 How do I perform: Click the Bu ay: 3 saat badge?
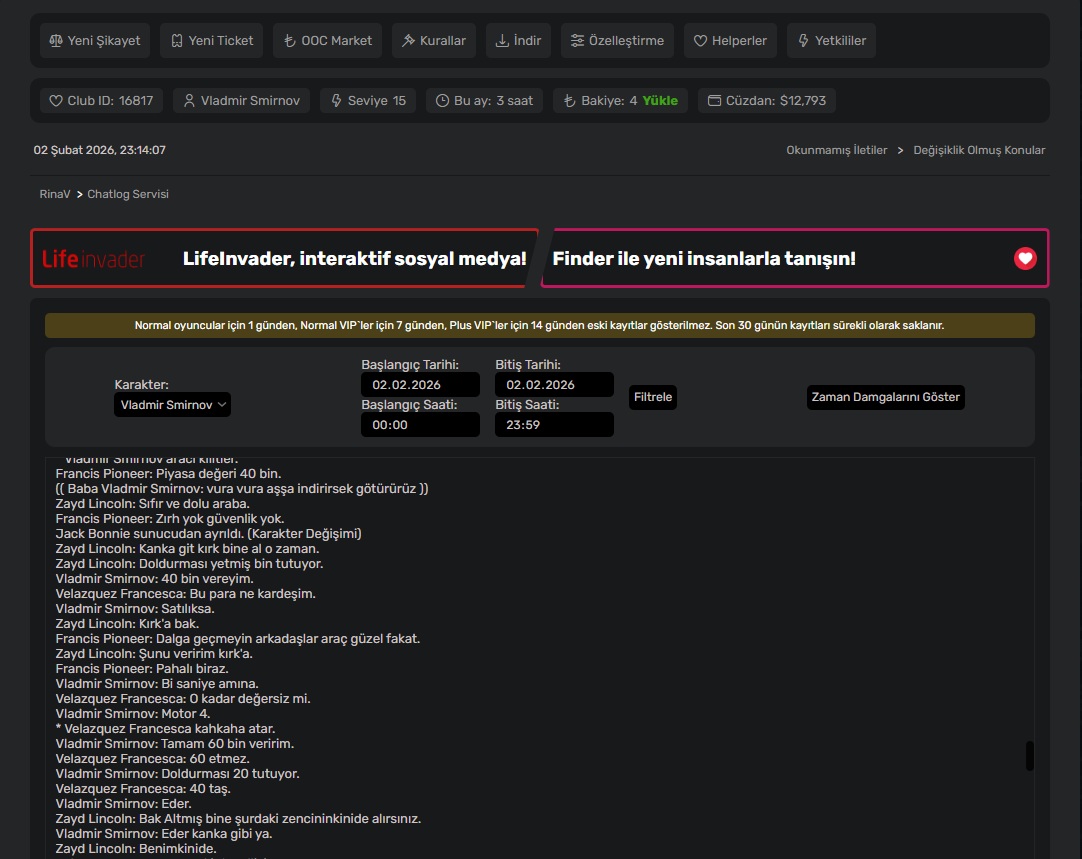pyautogui.click(x=484, y=101)
